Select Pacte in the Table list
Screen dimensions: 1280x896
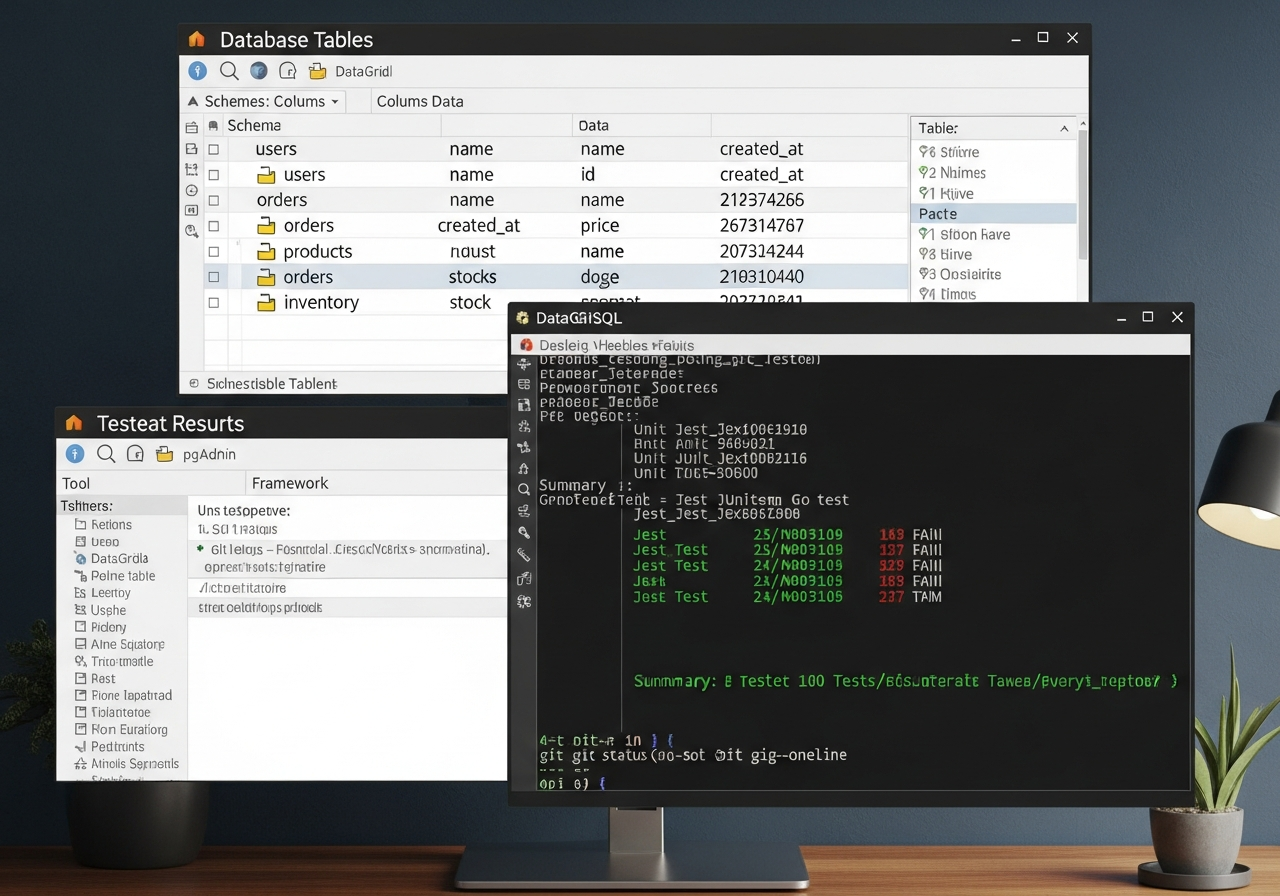994,214
